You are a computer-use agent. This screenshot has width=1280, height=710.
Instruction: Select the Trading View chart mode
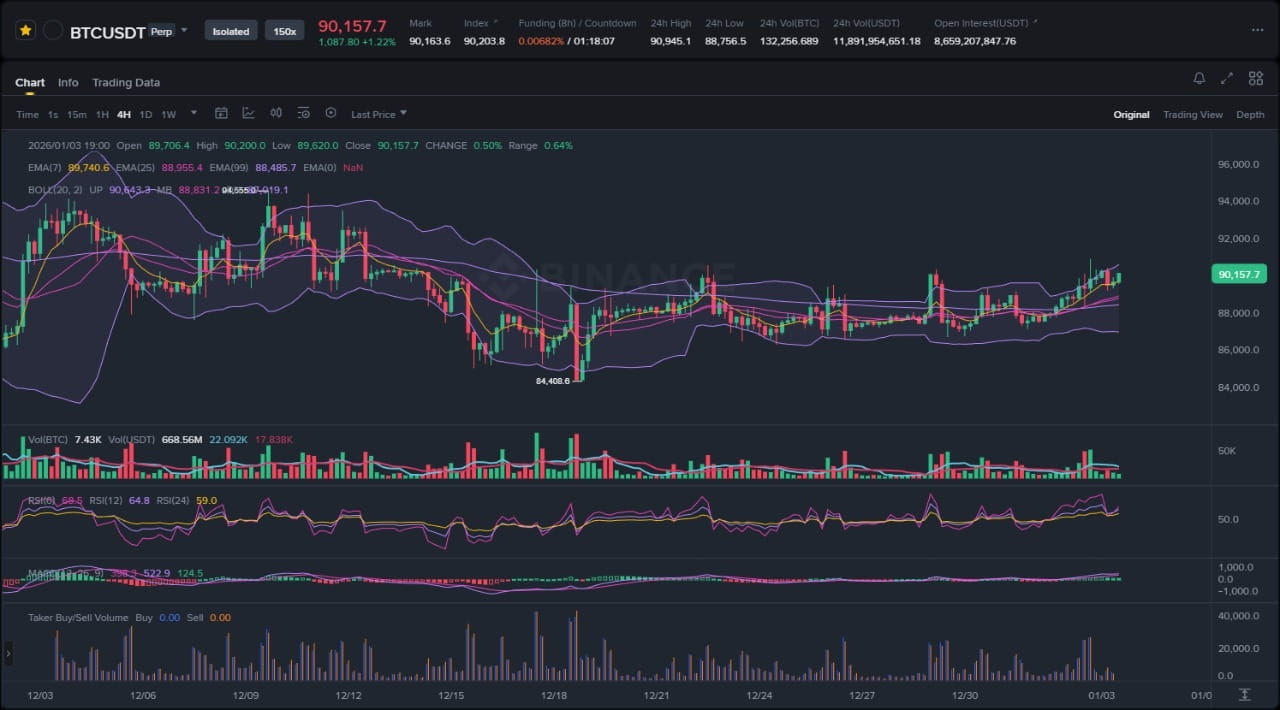click(x=1192, y=114)
